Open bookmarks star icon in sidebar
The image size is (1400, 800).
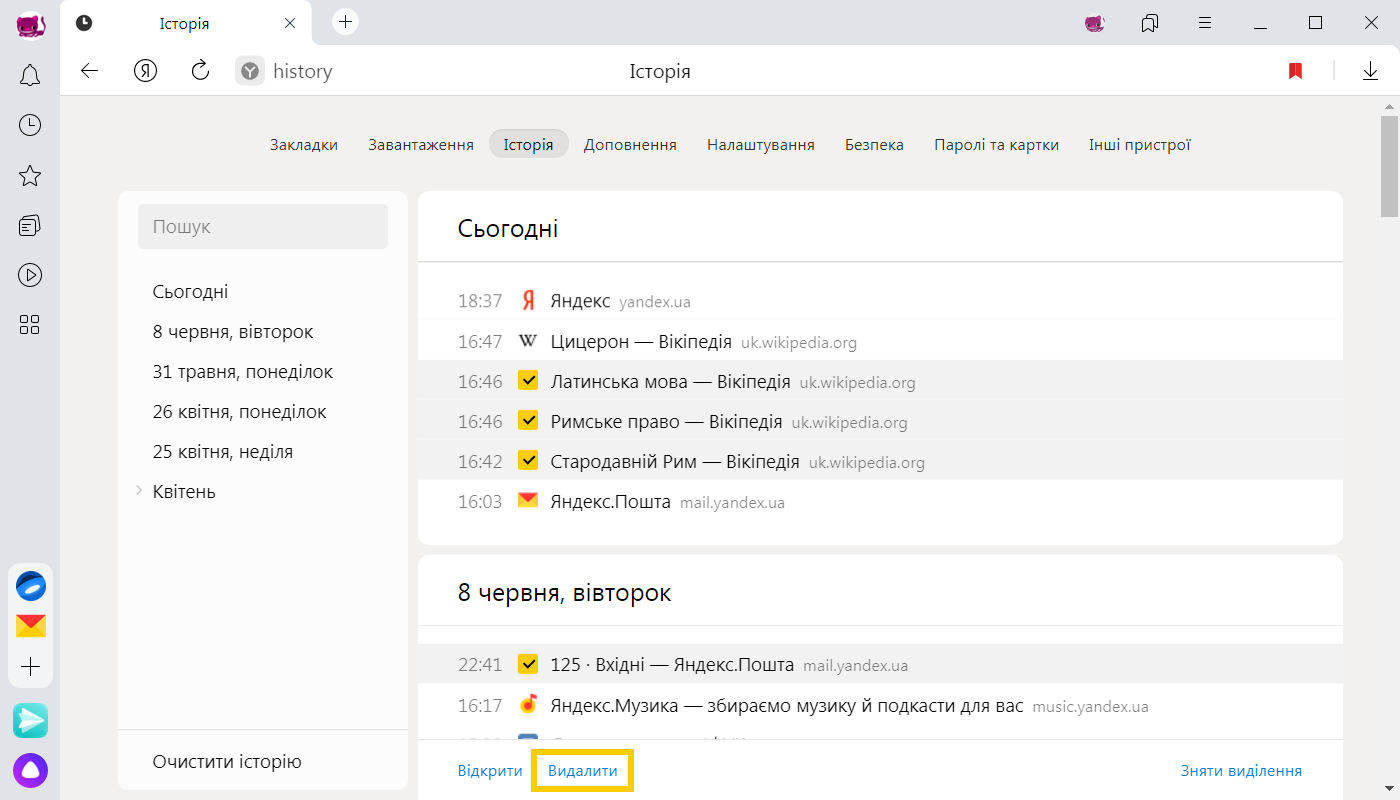(x=30, y=176)
